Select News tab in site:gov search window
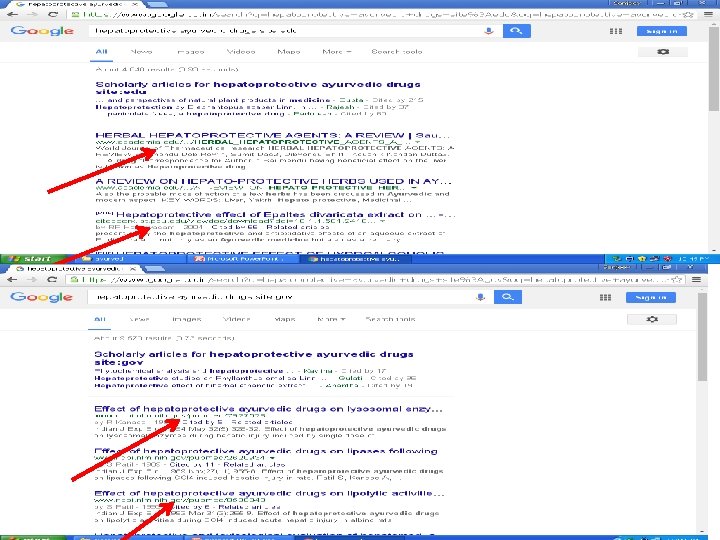 pyautogui.click(x=139, y=319)
